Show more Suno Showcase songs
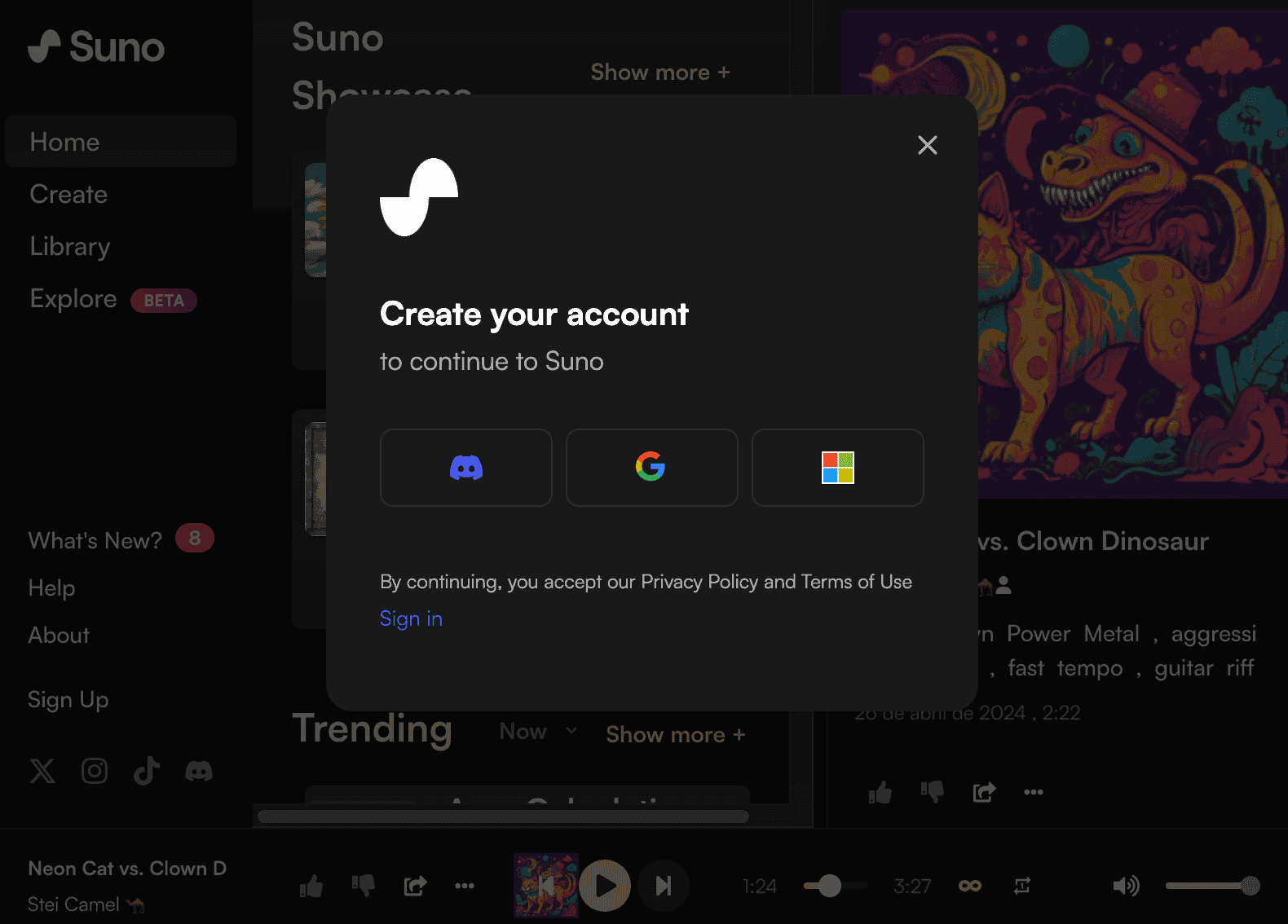This screenshot has width=1288, height=924. coord(660,73)
